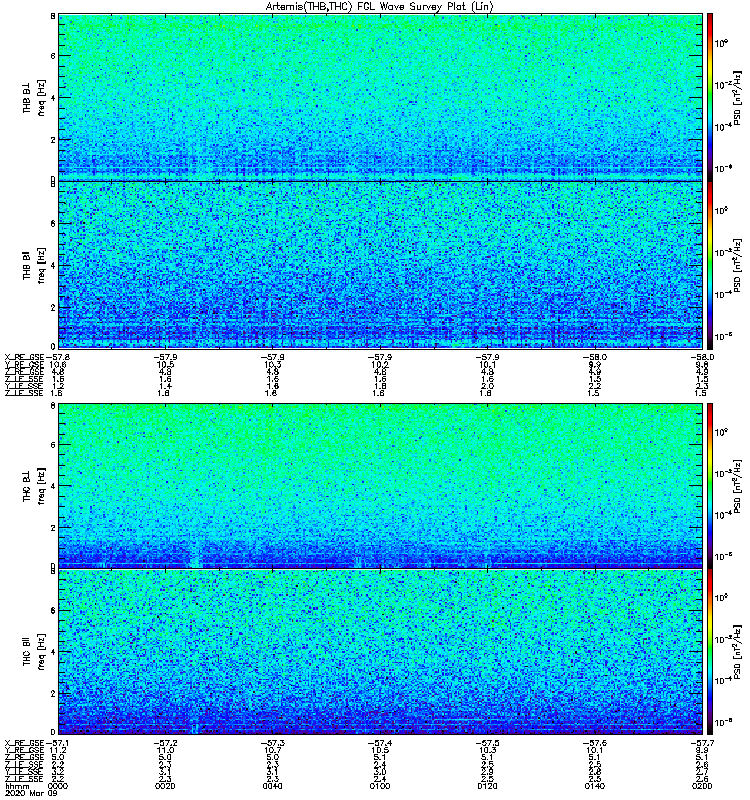Screen dimensions: 750x800
Task: Click the '0040' time tick label
Action: (x=272, y=786)
